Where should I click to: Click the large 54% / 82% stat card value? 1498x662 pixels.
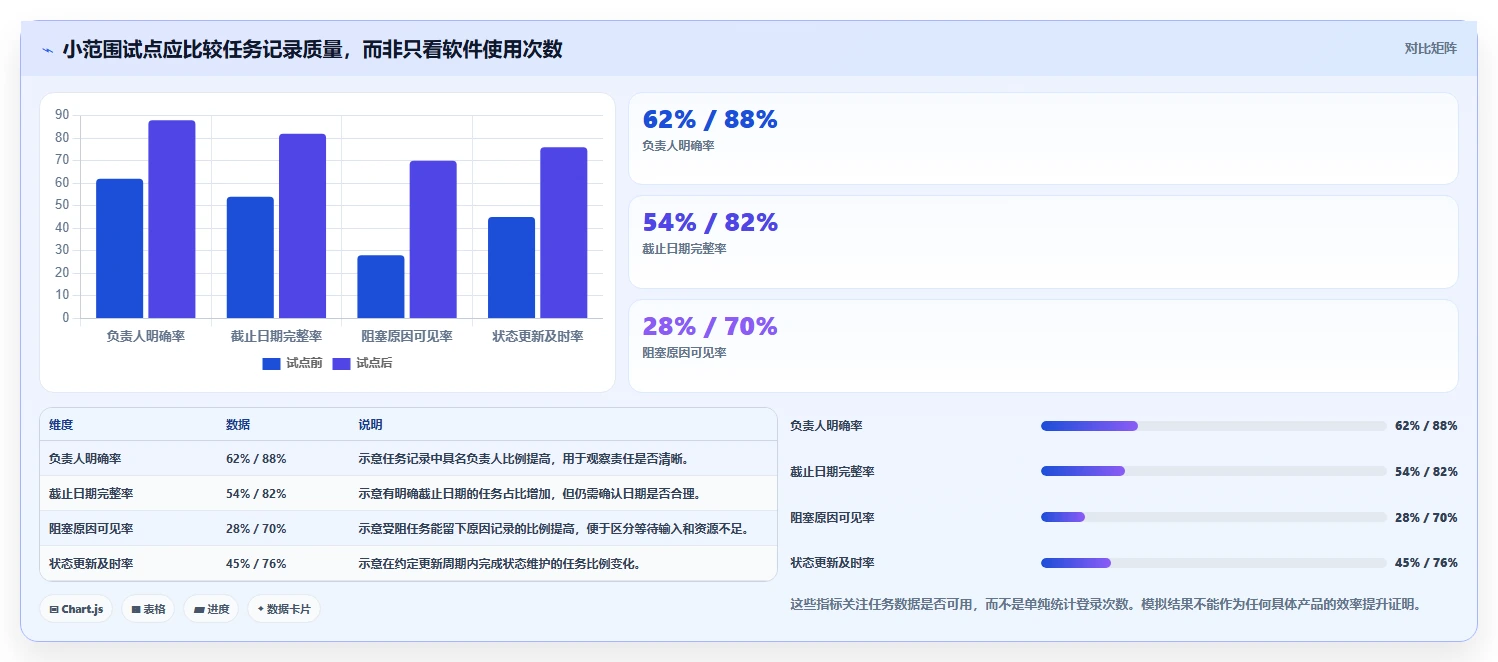(x=710, y=222)
